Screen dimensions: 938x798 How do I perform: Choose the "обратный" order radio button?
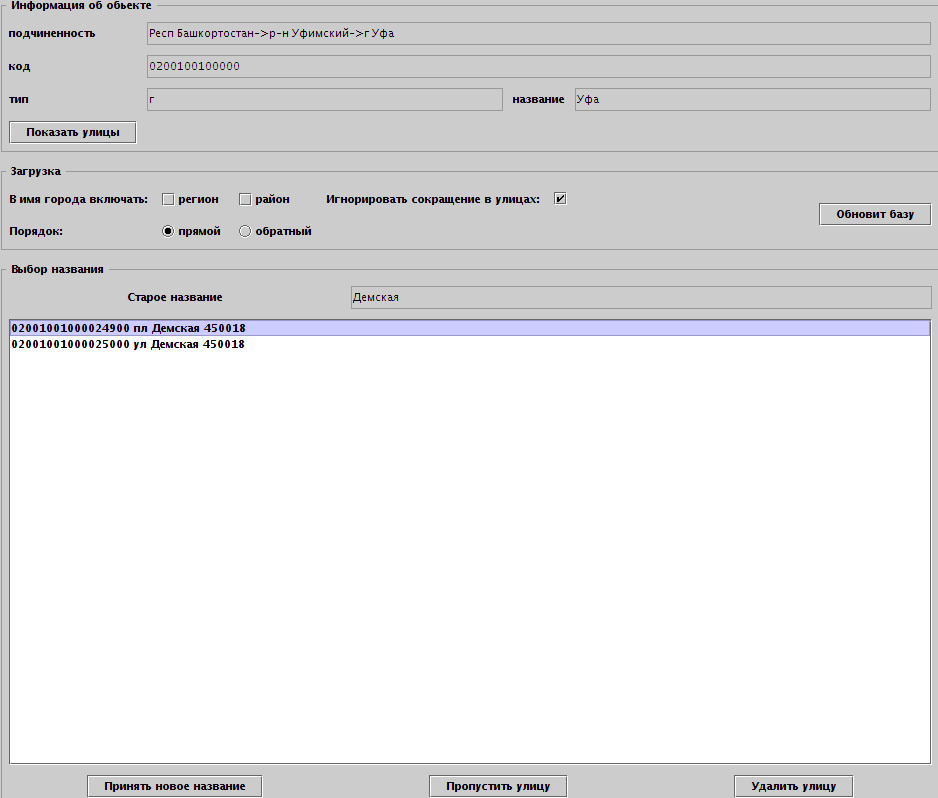click(x=245, y=231)
